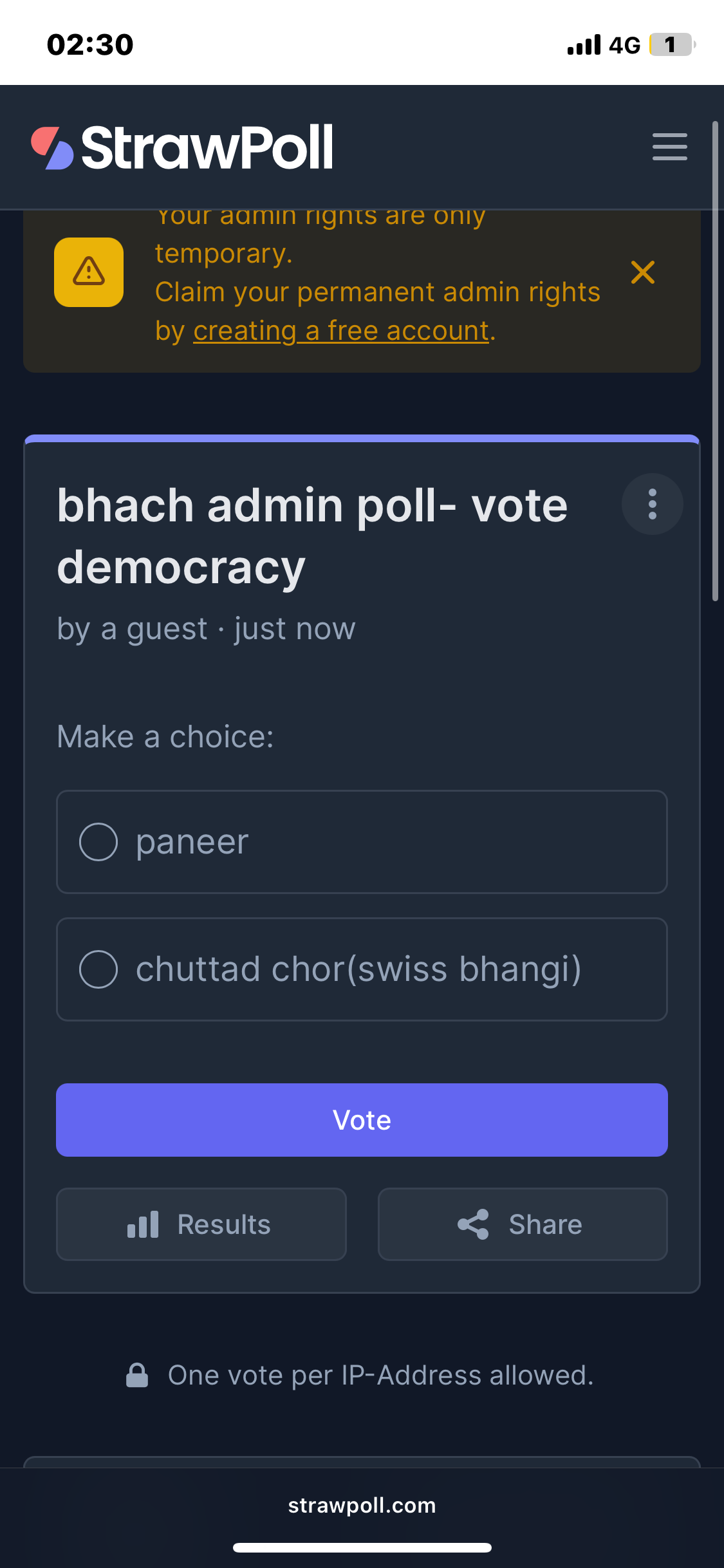
Task: Click the lock icon beside IP-Address notice
Action: (x=137, y=1375)
